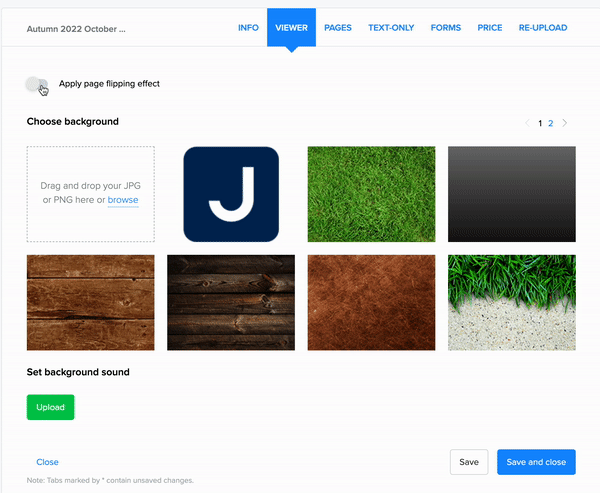The height and width of the screenshot is (493, 600).
Task: Select the brown leather texture background
Action: coord(371,302)
